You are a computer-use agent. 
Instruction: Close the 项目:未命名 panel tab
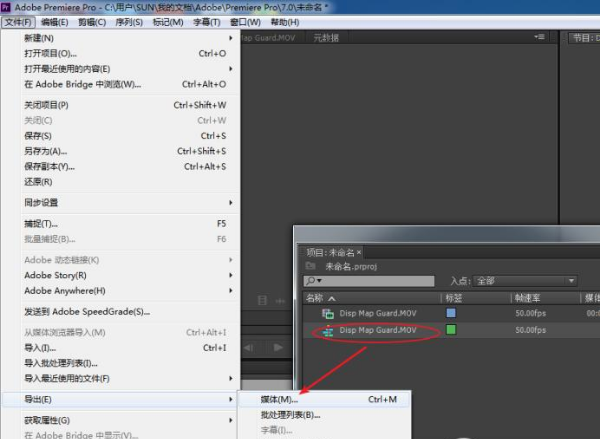[359, 253]
